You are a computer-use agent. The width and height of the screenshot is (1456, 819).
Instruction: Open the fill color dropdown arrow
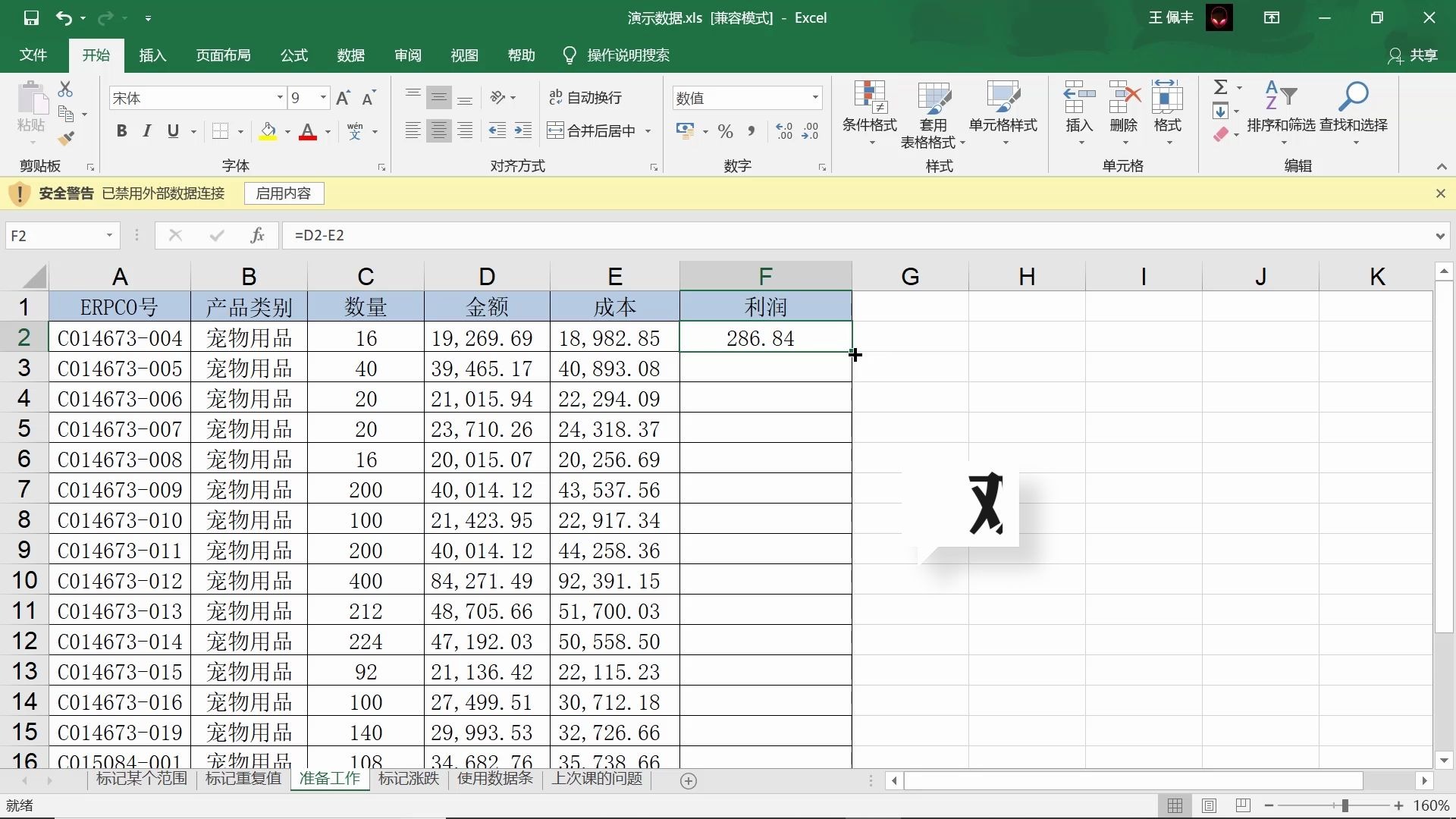287,131
